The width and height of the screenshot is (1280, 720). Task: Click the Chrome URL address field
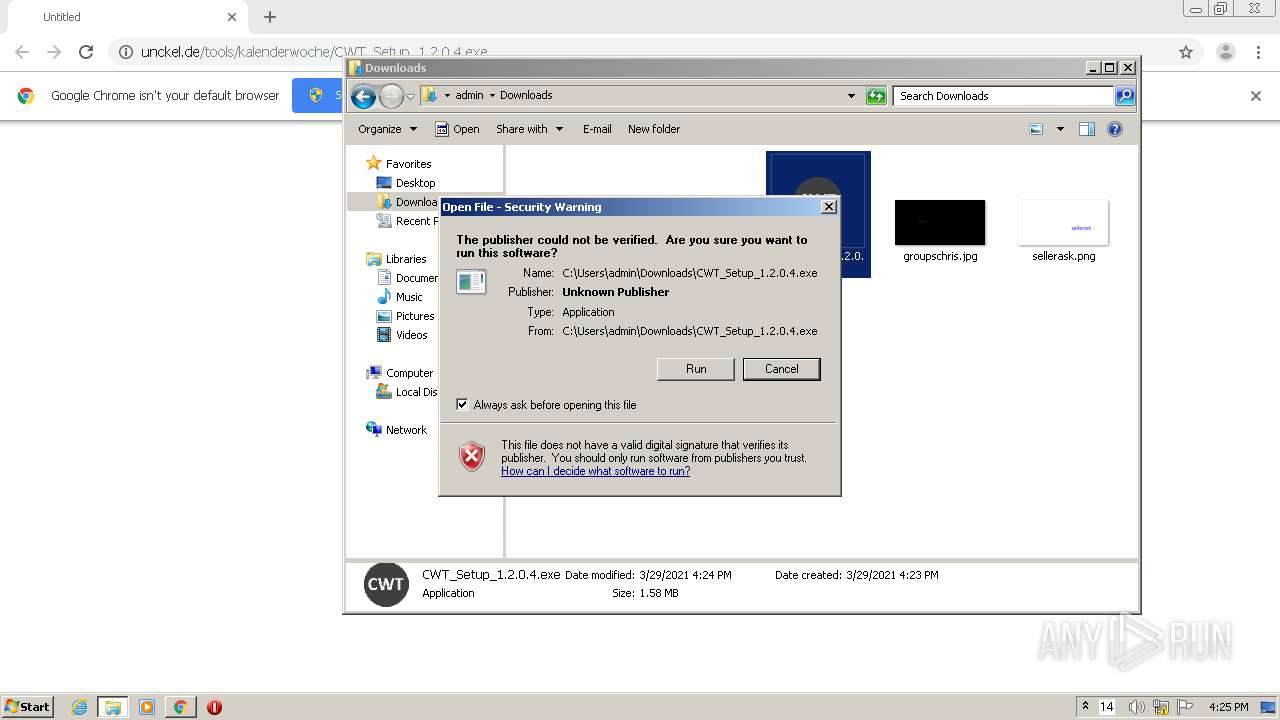tap(640, 52)
